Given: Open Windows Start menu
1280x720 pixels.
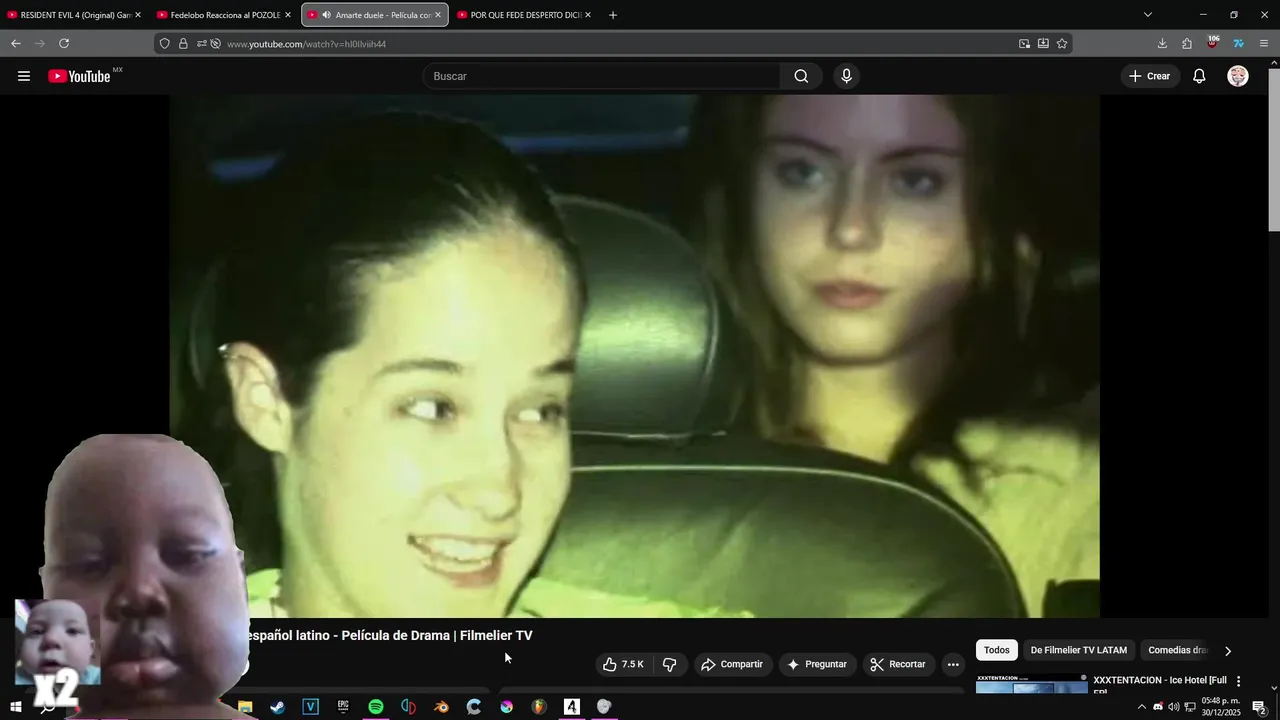Looking at the screenshot, I should (x=16, y=707).
